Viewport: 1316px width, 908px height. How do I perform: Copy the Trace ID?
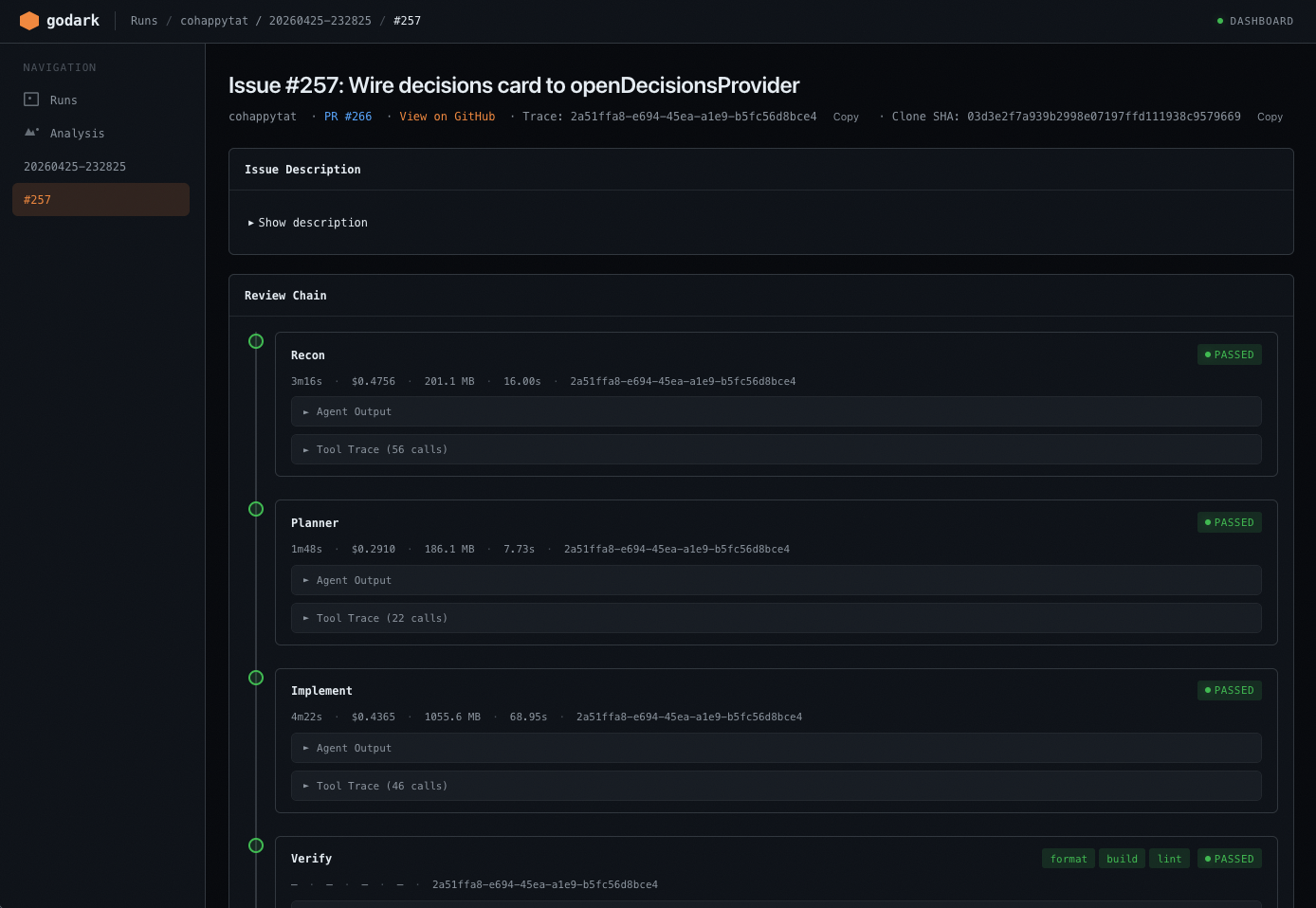tap(846, 117)
